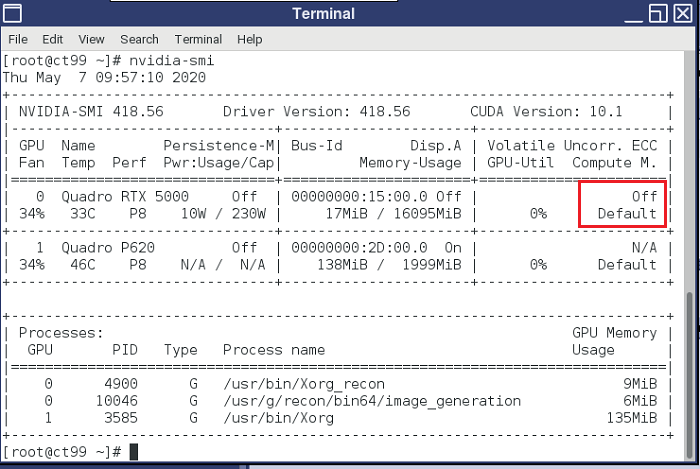700x469 pixels.
Task: Open the Terminal menu
Action: [x=198, y=39]
